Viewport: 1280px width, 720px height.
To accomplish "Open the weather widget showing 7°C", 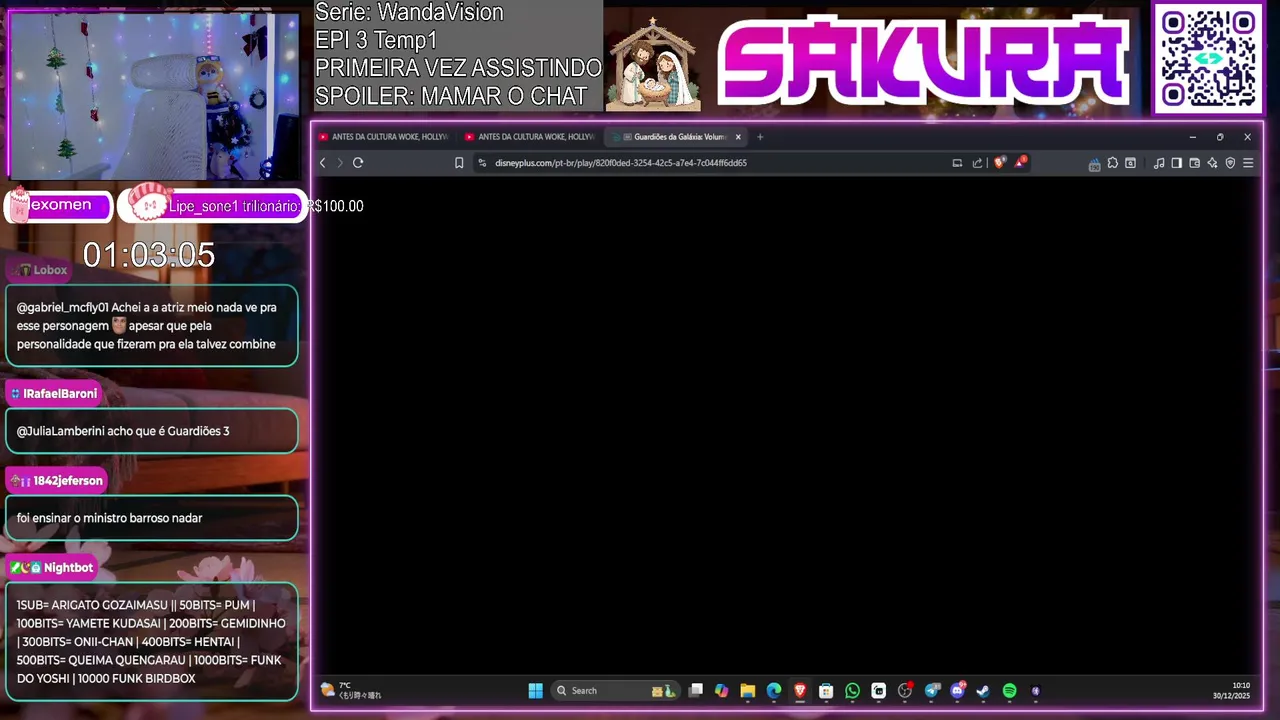I will 350,691.
